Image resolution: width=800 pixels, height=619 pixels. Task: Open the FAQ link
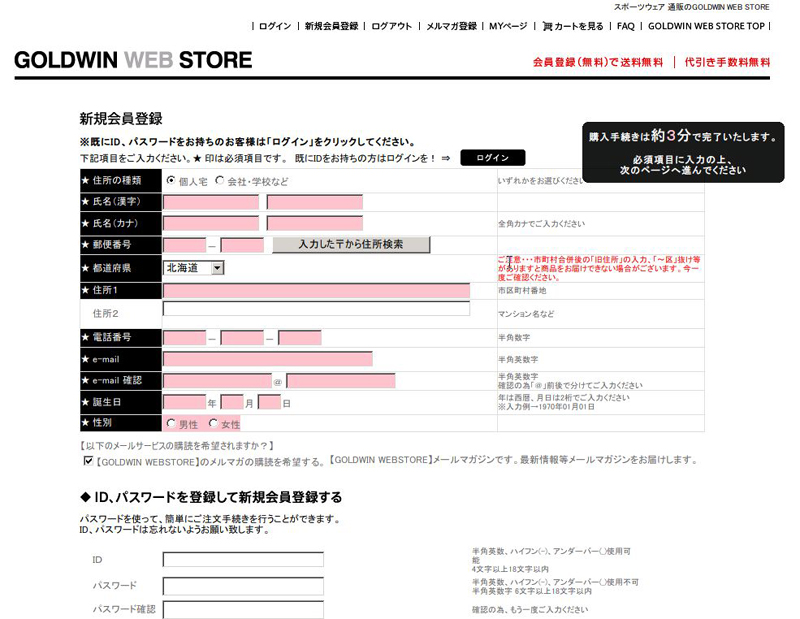(625, 26)
